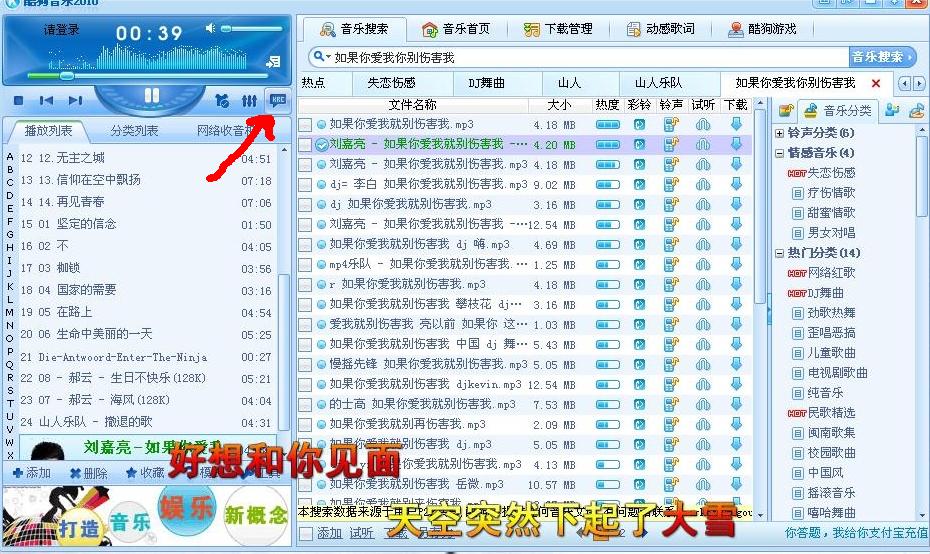Viewport: 930px width, 554px height.
Task: Click the mini-mode arrow icon in player display
Action: pyautogui.click(x=273, y=62)
